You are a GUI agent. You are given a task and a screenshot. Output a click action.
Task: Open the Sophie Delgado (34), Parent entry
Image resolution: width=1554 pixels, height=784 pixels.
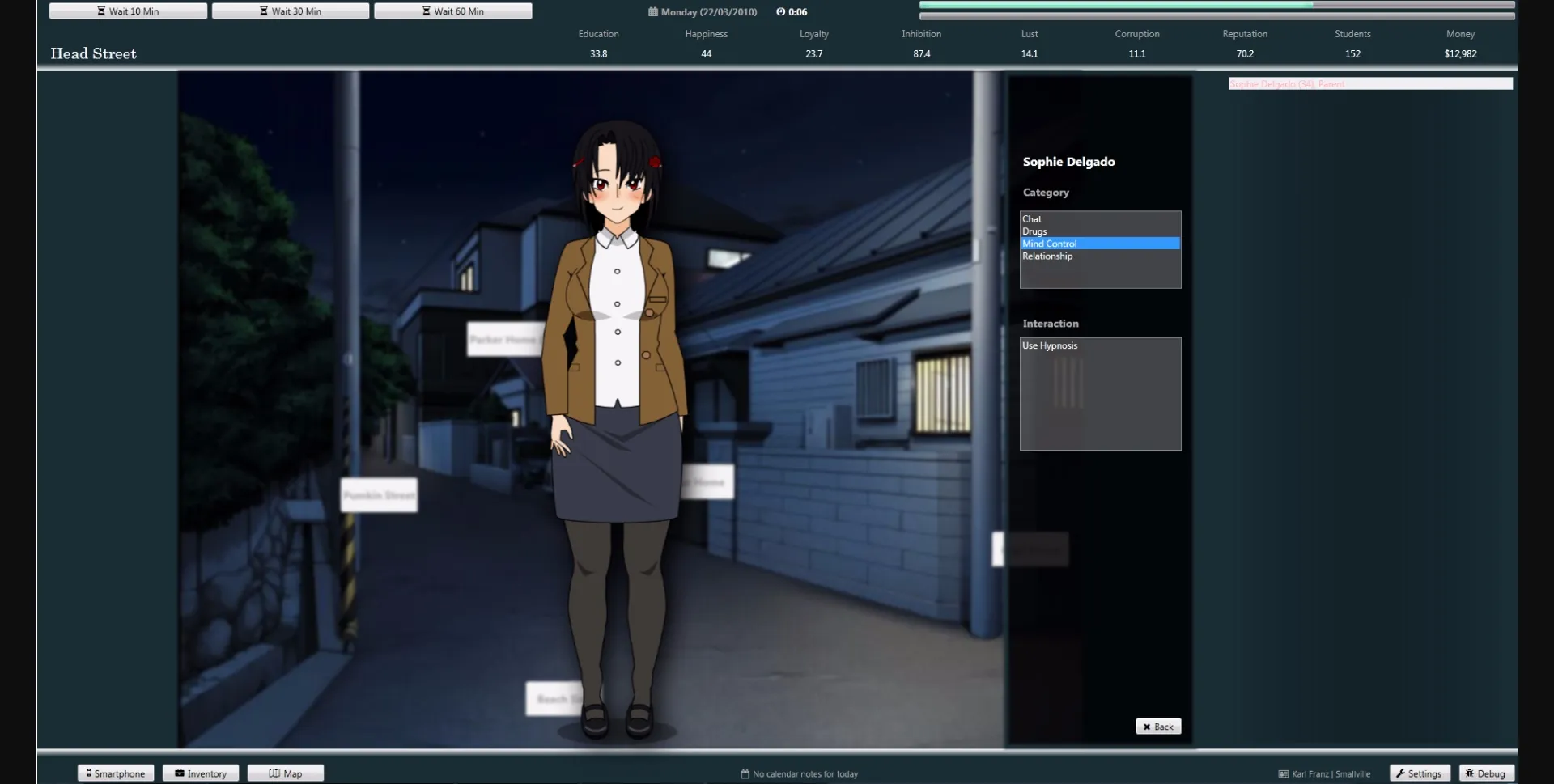1369,83
